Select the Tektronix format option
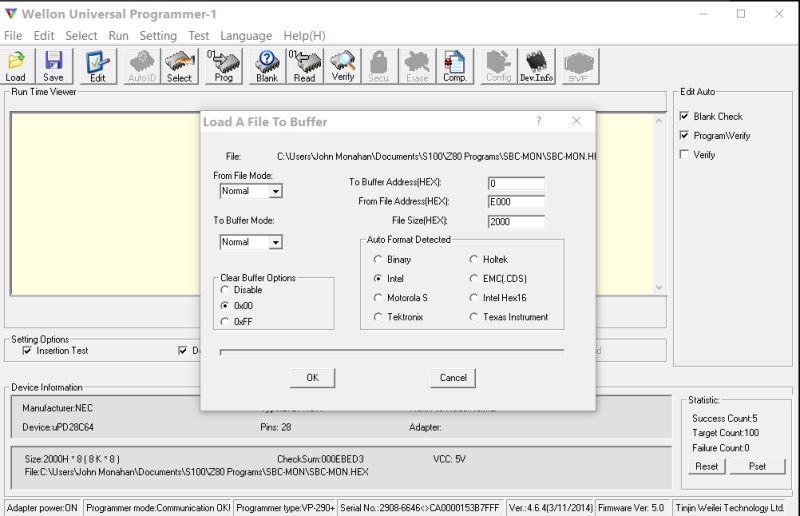Image resolution: width=800 pixels, height=516 pixels. (378, 317)
